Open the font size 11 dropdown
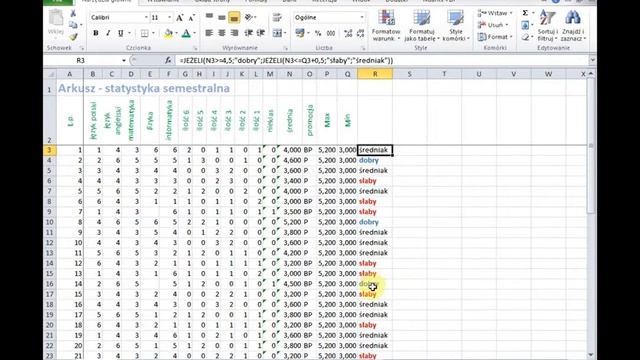Viewport: 640px width, 360px height. point(169,18)
